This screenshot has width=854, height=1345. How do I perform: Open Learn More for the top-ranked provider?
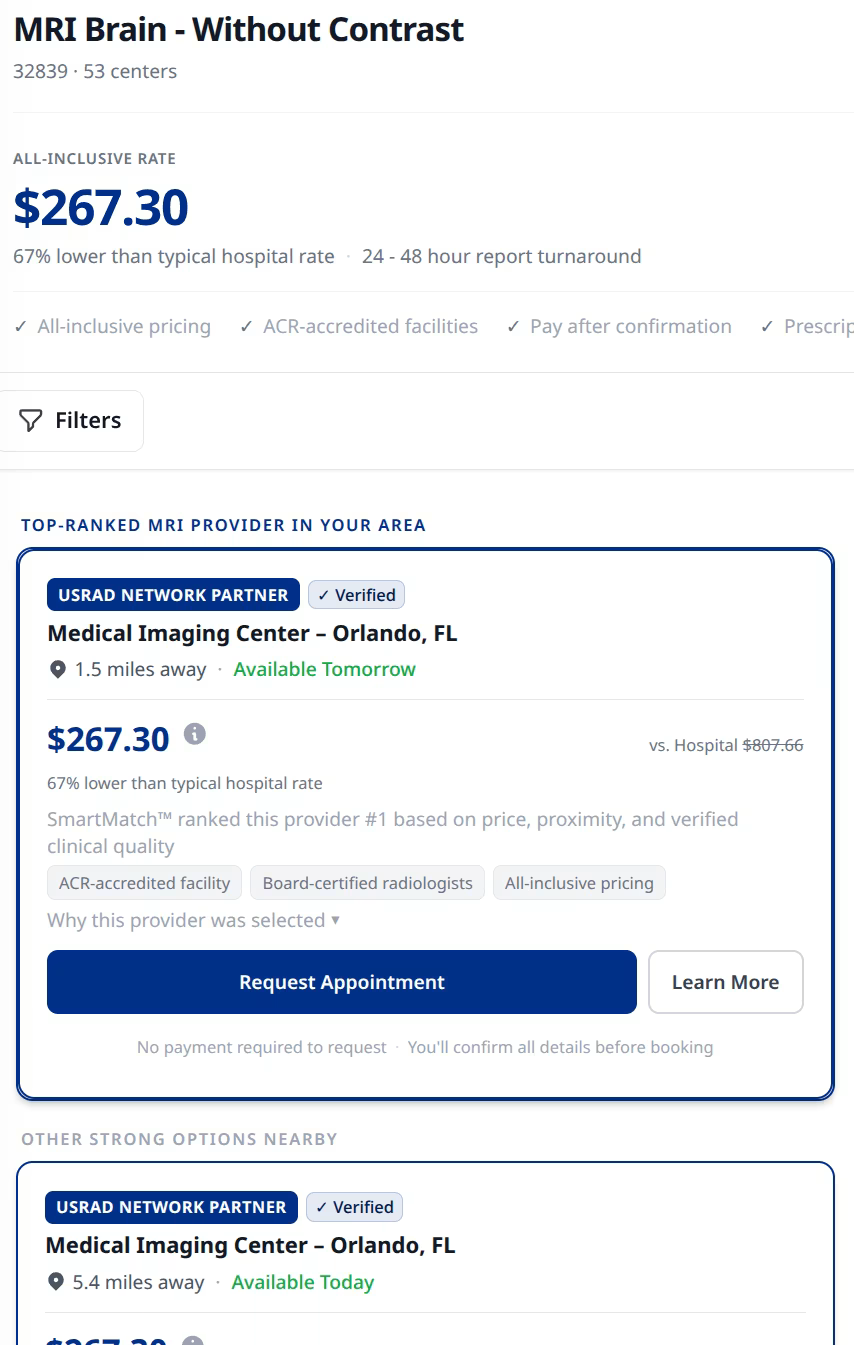725,982
